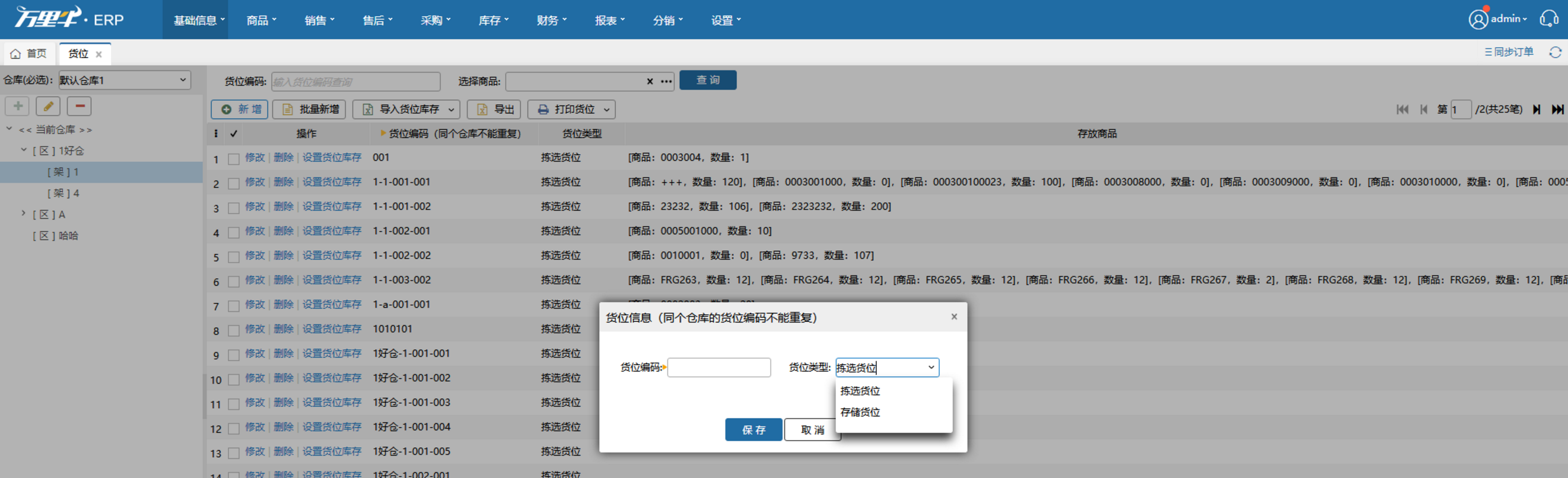Collapse the 当前仓库 tree node

pos(9,129)
